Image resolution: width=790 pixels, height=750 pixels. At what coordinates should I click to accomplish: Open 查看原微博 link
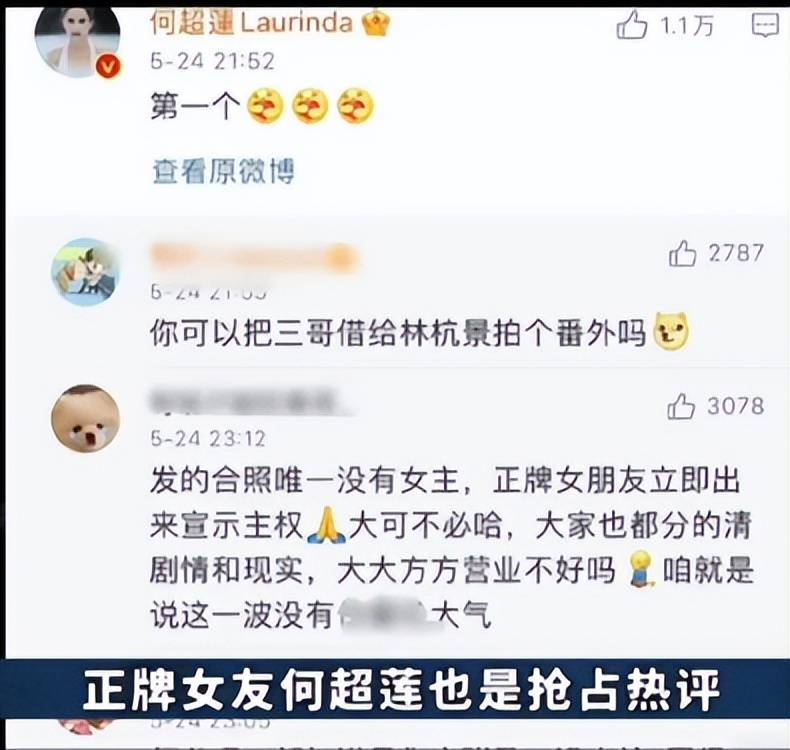point(223,172)
